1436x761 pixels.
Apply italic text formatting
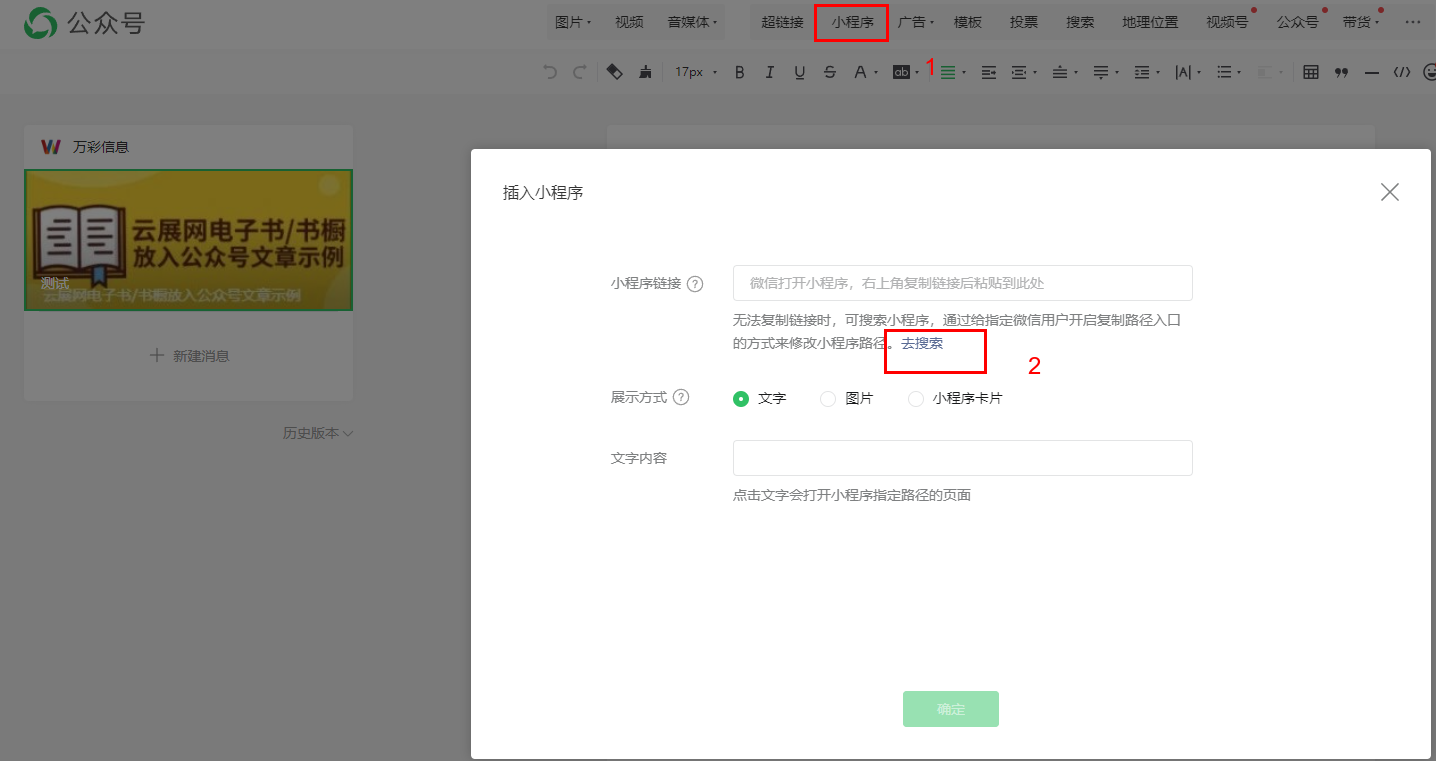[769, 72]
